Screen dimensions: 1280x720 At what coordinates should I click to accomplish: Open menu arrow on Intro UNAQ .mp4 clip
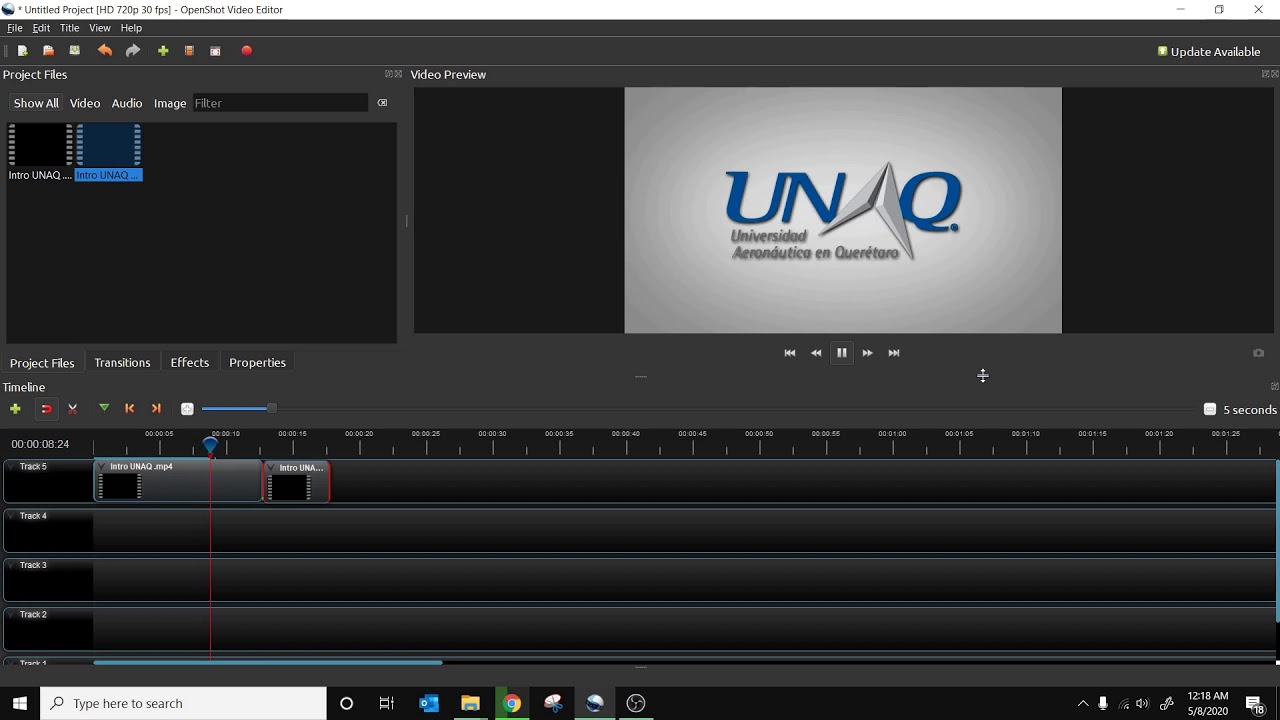(x=103, y=467)
